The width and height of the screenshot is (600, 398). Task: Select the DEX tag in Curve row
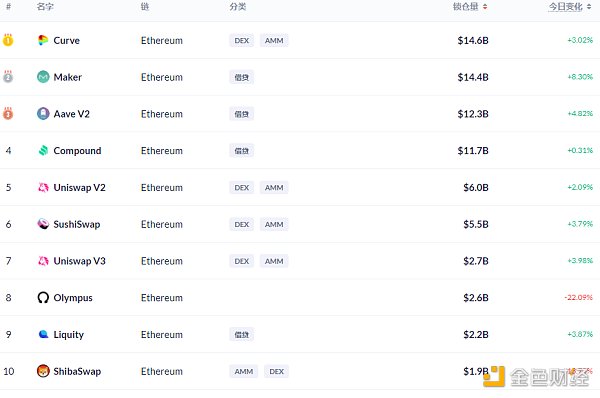tap(241, 41)
